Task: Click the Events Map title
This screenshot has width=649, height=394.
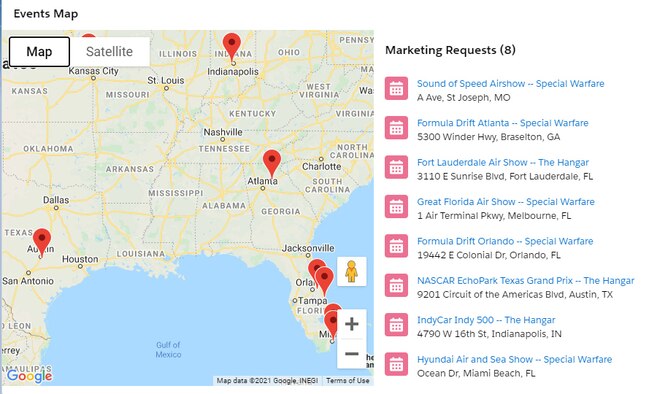Action: [x=46, y=14]
